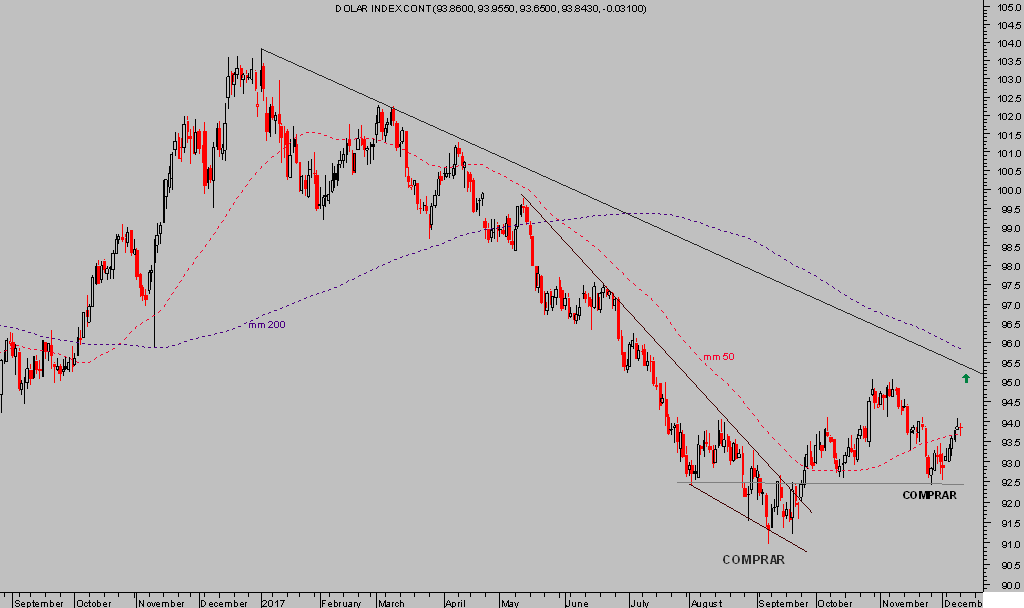This screenshot has width=1024, height=608.
Task: Click the green up arrow marker
Action: [x=966, y=378]
